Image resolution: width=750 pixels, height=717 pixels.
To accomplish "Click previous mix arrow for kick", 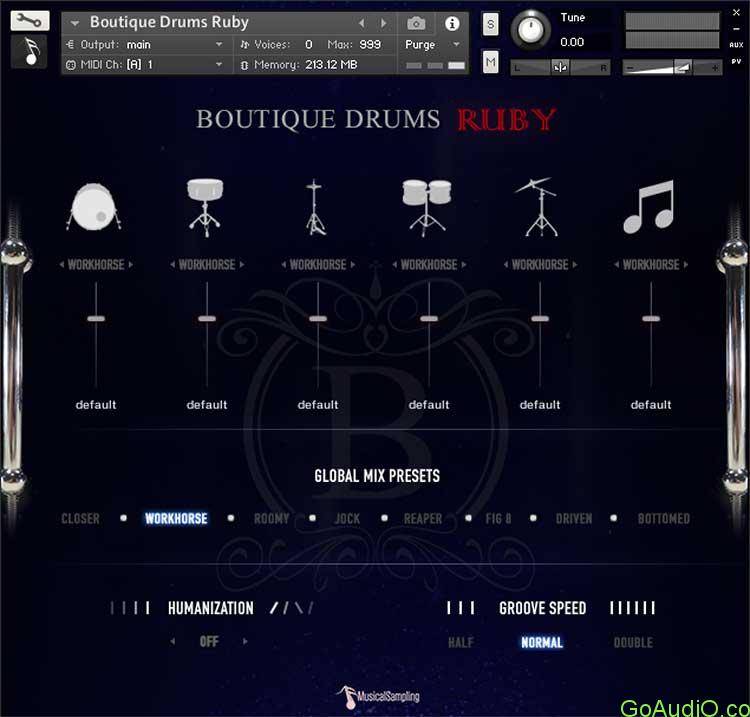I will coord(62,265).
